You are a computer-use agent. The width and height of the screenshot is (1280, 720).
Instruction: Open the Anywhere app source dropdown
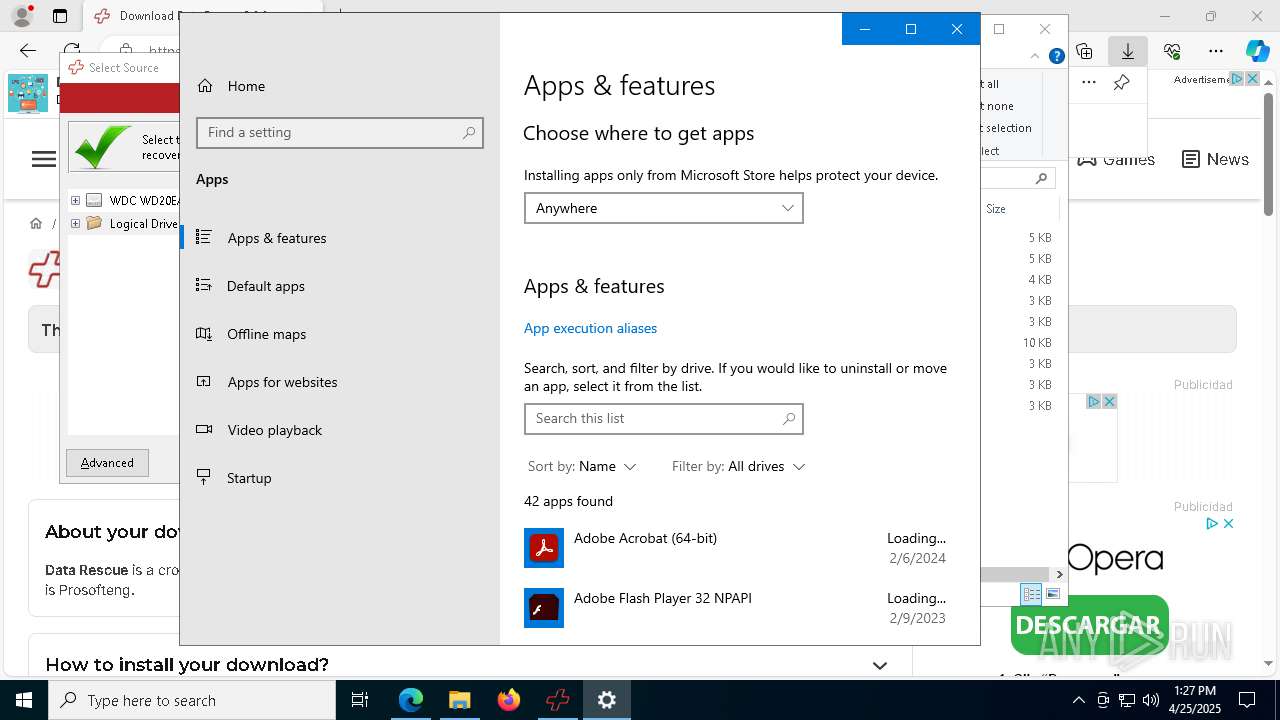click(x=664, y=208)
